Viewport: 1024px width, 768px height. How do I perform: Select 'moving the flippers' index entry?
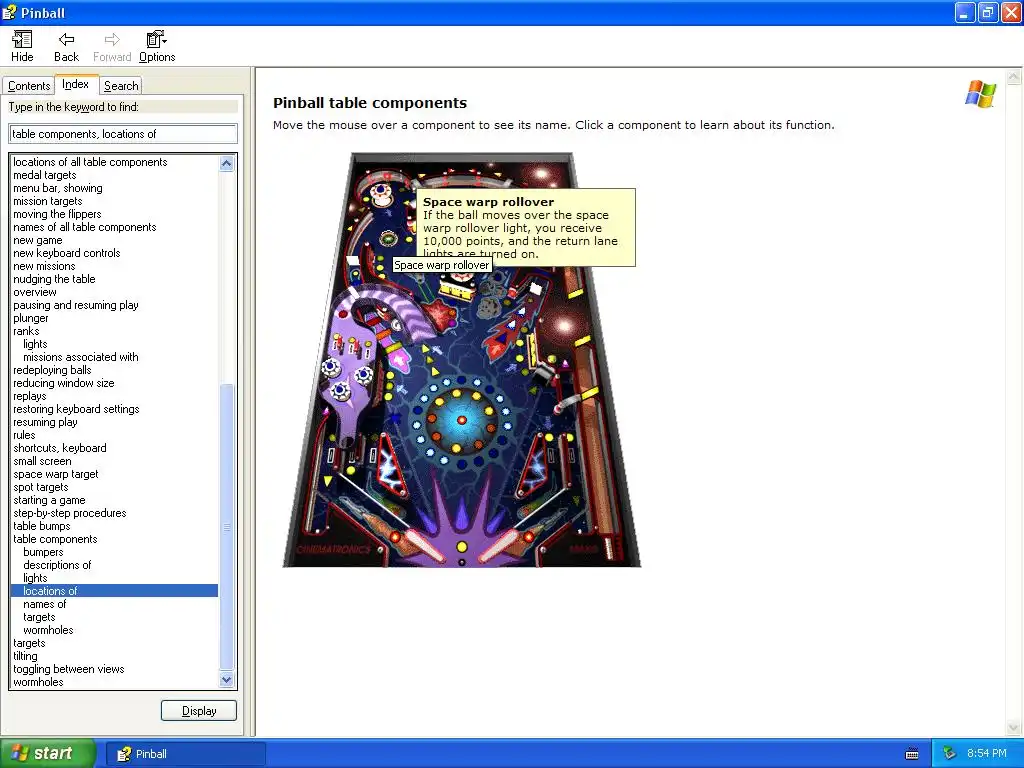click(x=57, y=214)
